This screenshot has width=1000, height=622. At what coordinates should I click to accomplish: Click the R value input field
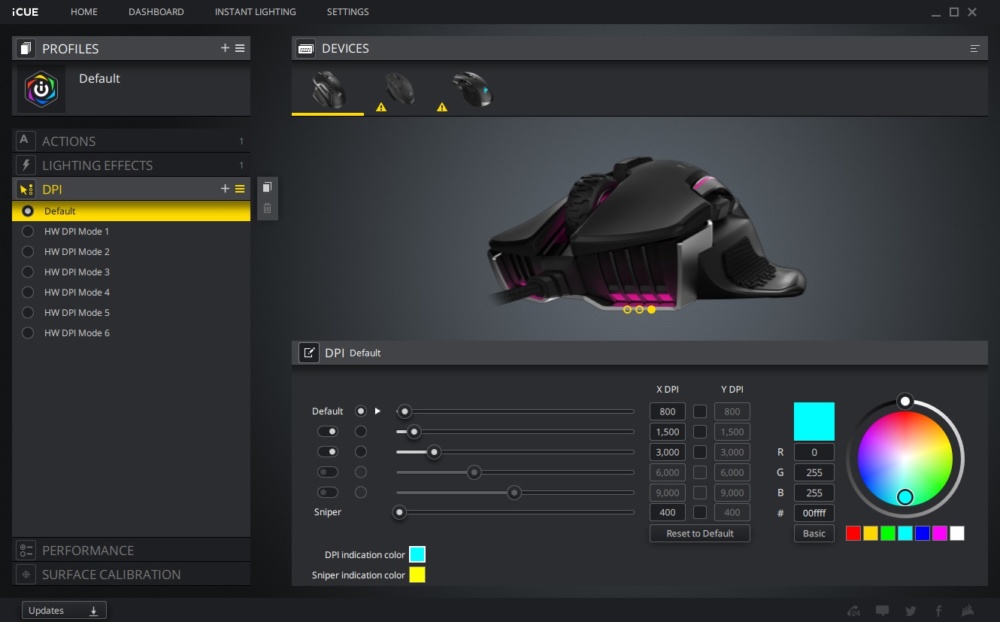click(814, 452)
